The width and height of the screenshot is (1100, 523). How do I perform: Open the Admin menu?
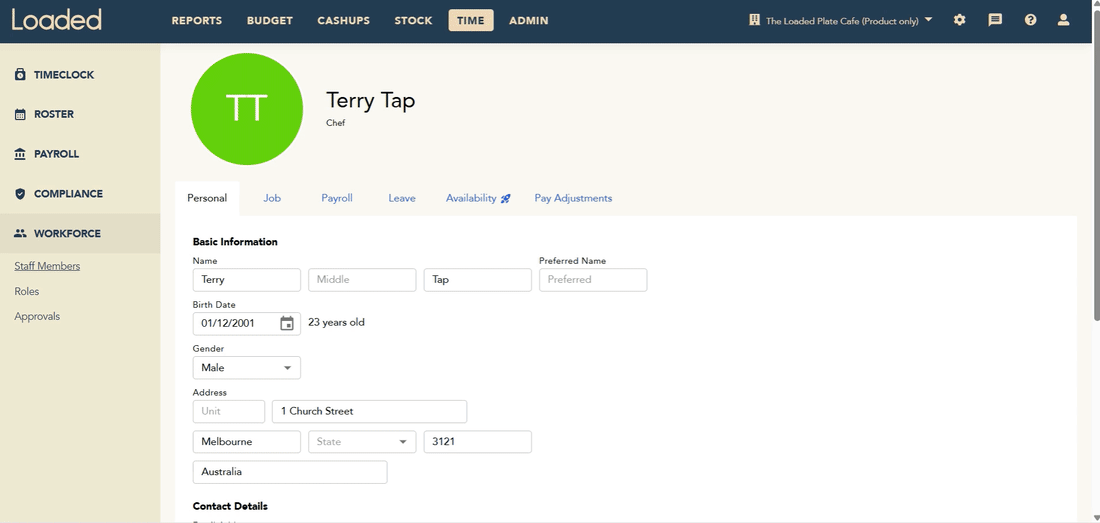529,20
